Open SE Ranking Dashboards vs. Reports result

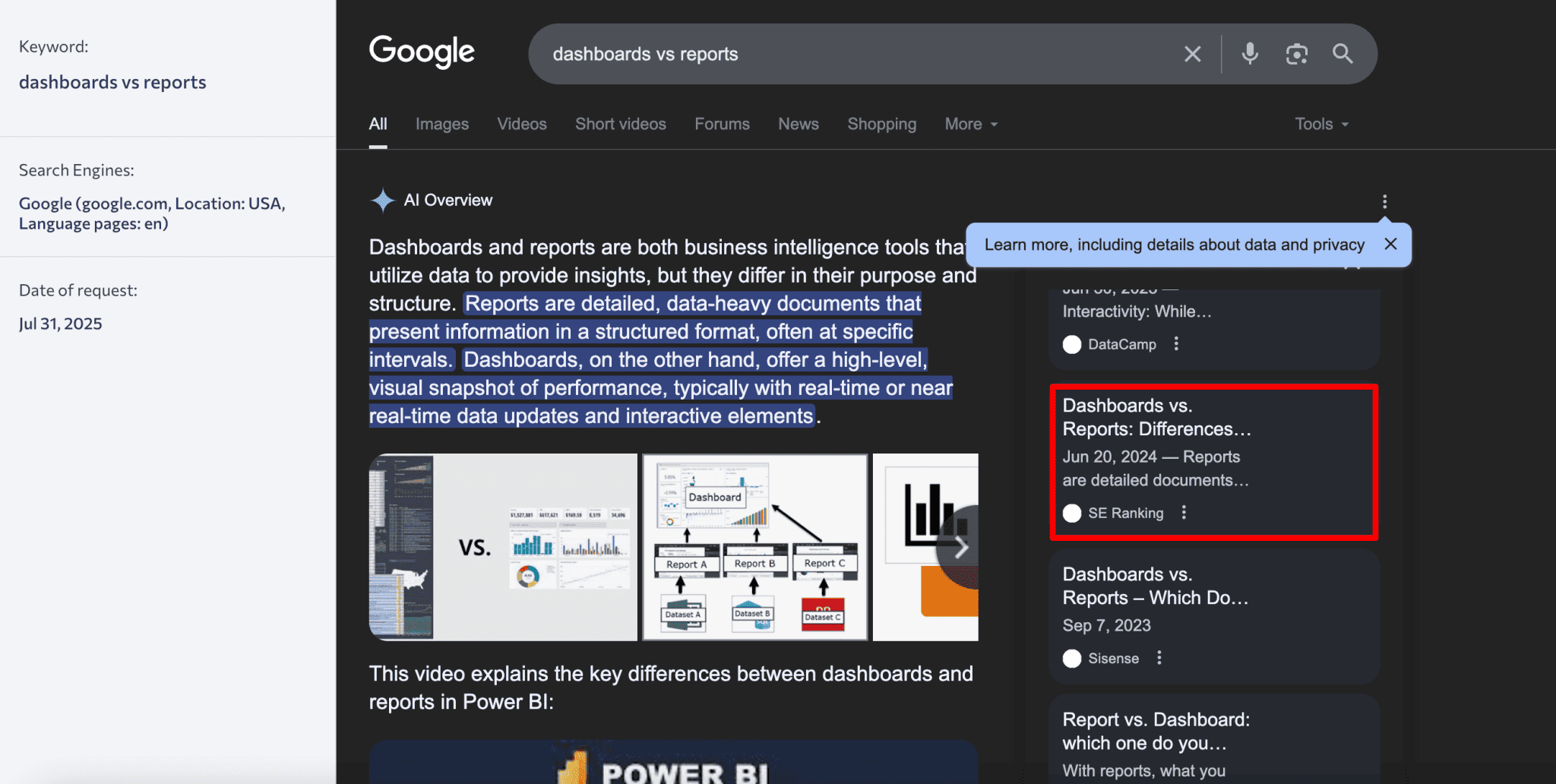[x=1156, y=418]
